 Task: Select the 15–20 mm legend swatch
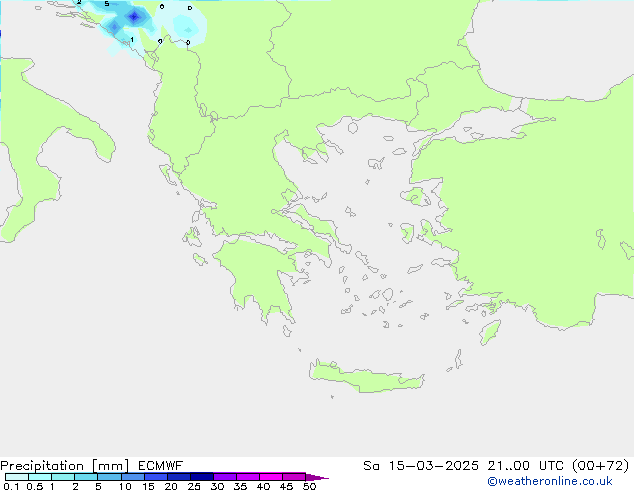(156, 477)
